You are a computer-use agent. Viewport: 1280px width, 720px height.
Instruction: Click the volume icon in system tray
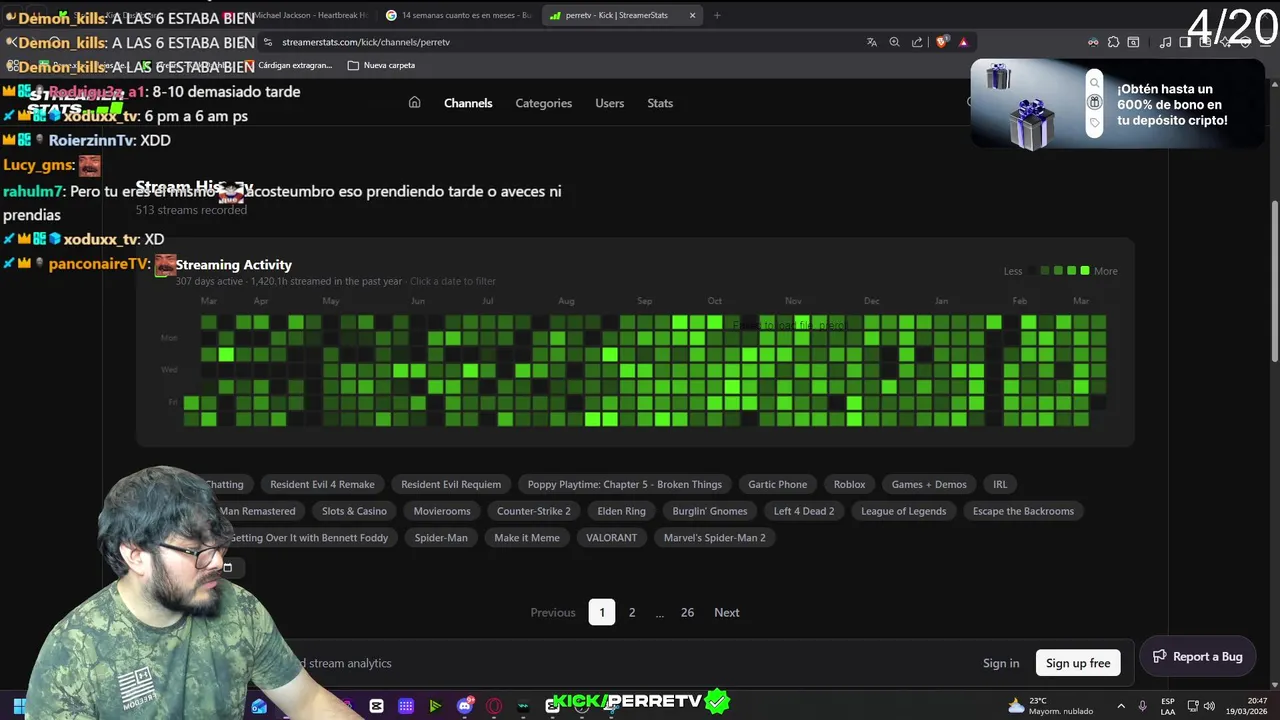[x=1211, y=706]
